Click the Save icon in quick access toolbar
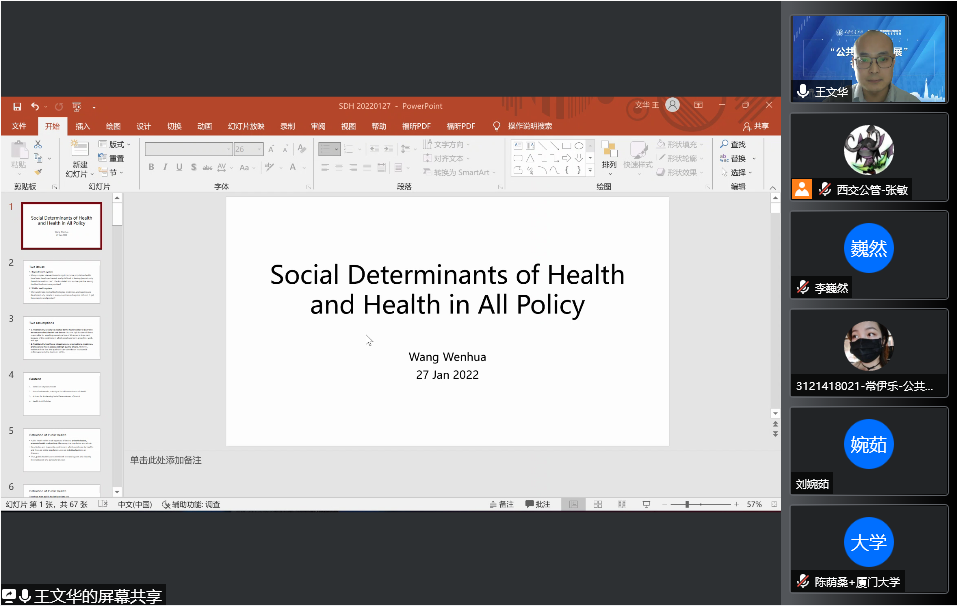The width and height of the screenshot is (957, 606). pos(17,106)
